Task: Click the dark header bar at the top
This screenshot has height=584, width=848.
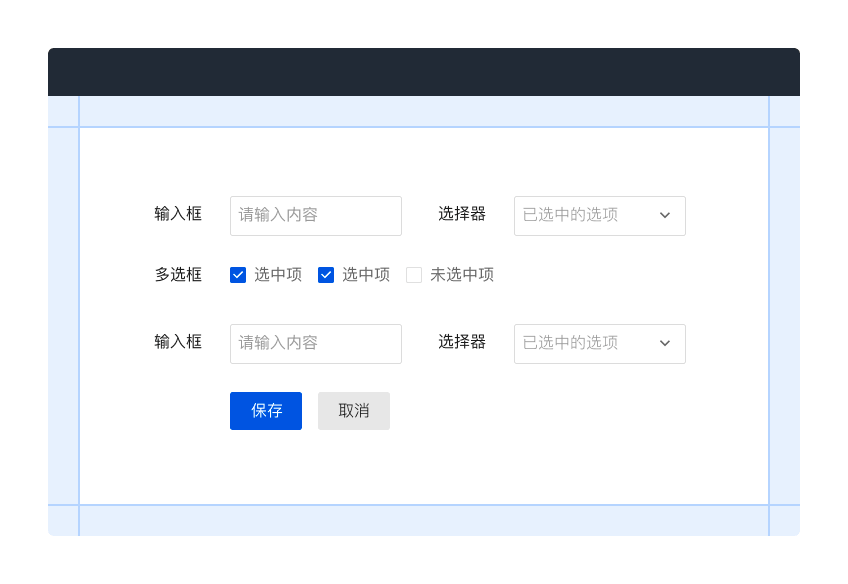Action: 424,72
